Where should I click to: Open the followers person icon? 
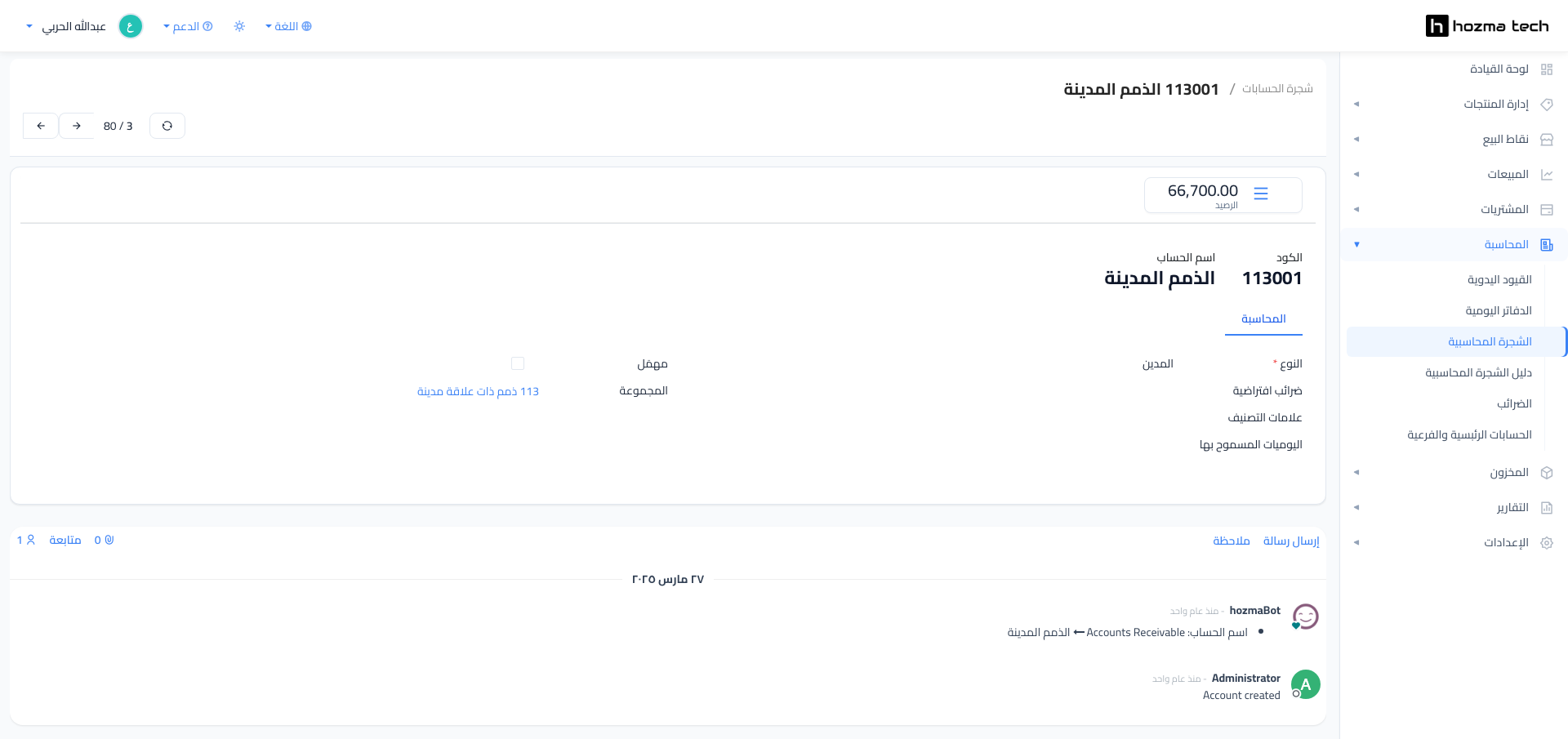click(26, 540)
